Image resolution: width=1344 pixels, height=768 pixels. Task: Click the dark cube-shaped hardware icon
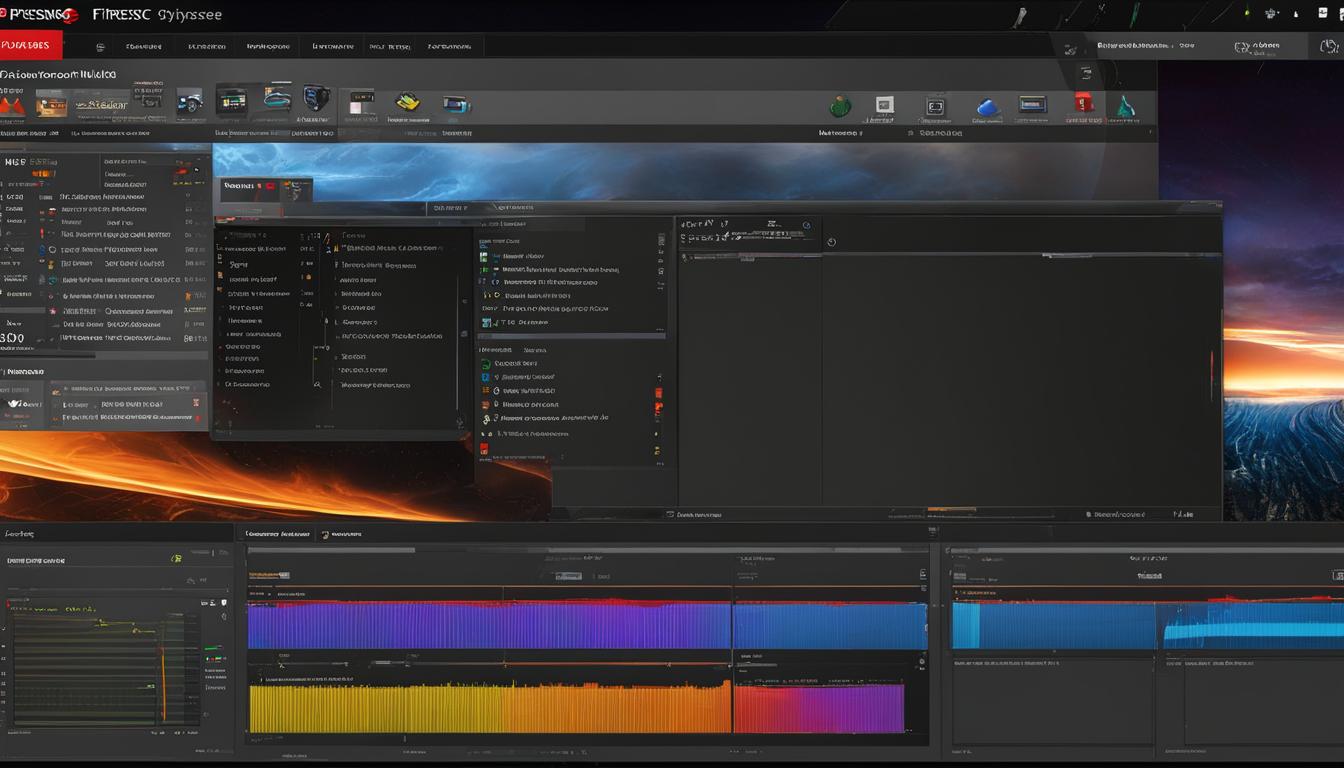coord(316,97)
